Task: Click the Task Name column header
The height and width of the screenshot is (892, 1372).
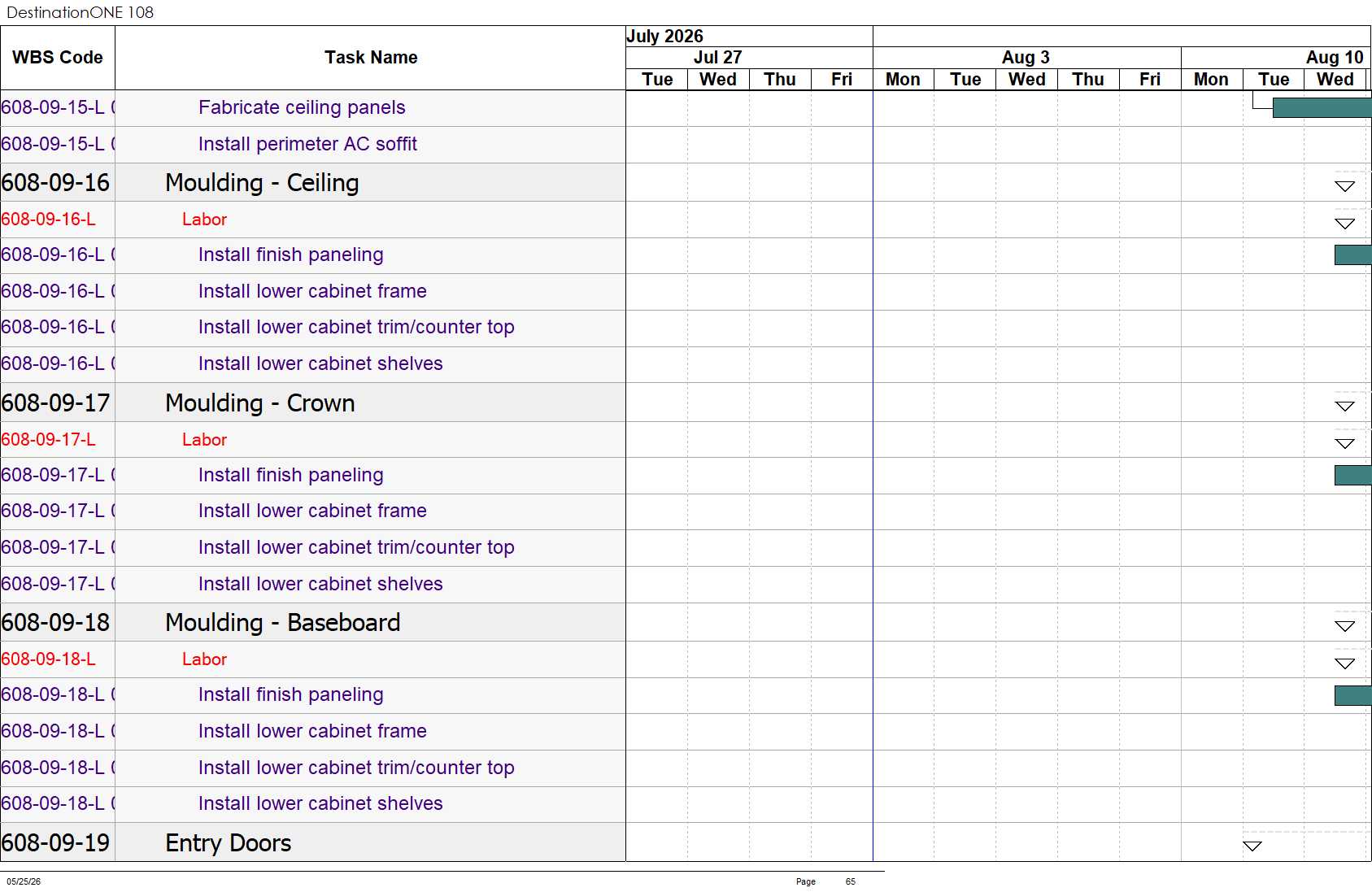Action: coord(371,58)
